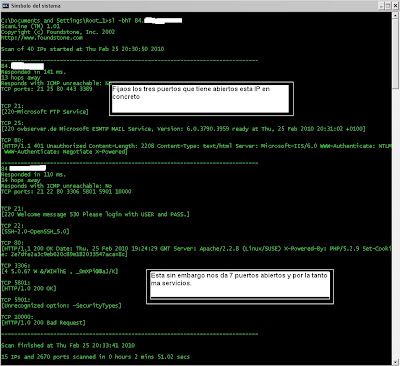
Task: Click the '[4 5.0.67' MySQL banner
Action: 60,271
